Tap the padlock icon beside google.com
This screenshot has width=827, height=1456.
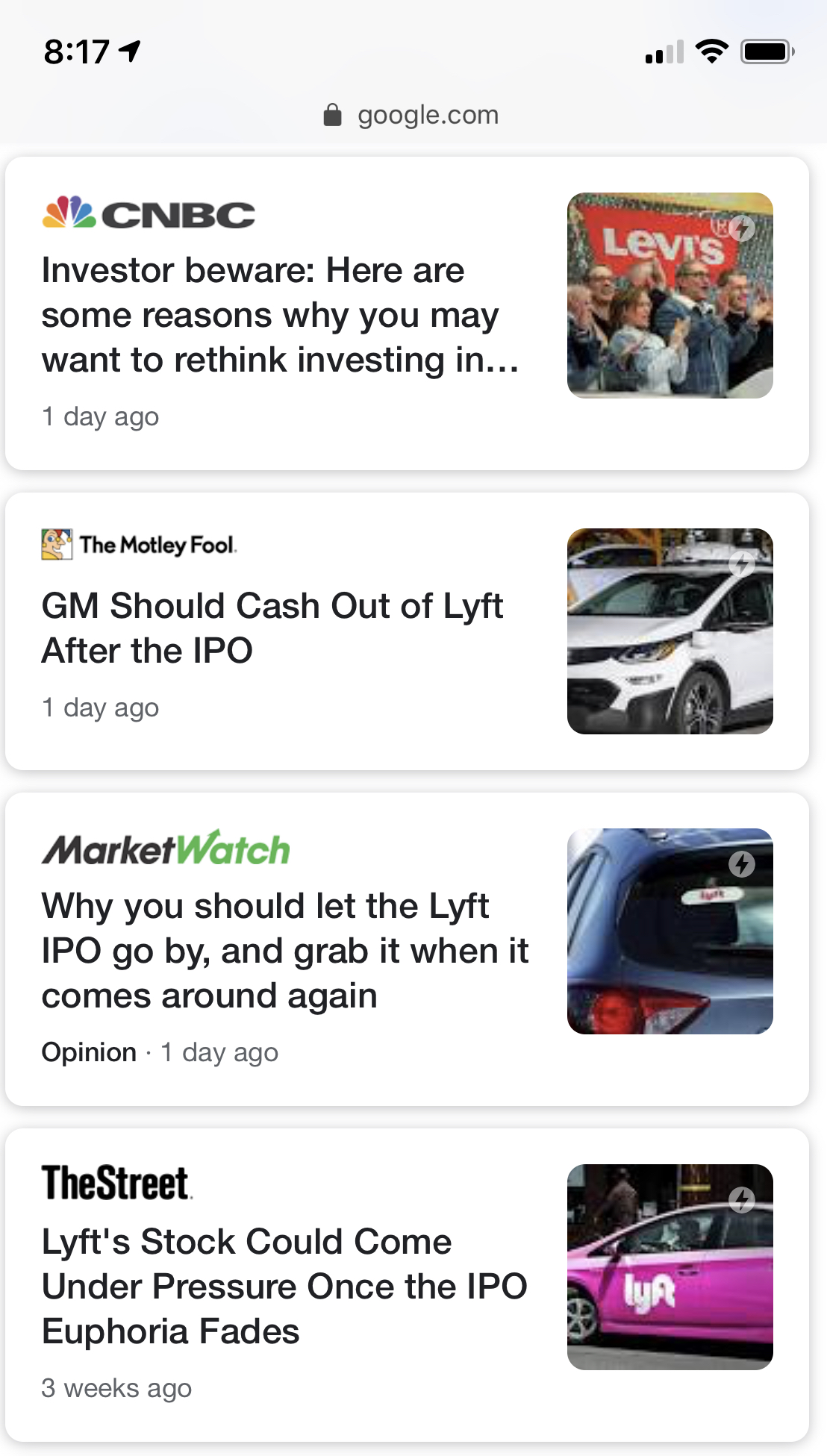[332, 115]
